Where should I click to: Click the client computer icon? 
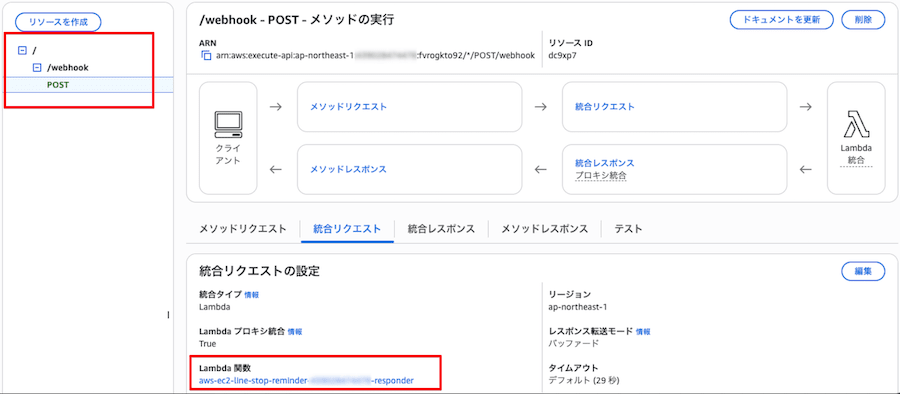[228, 125]
